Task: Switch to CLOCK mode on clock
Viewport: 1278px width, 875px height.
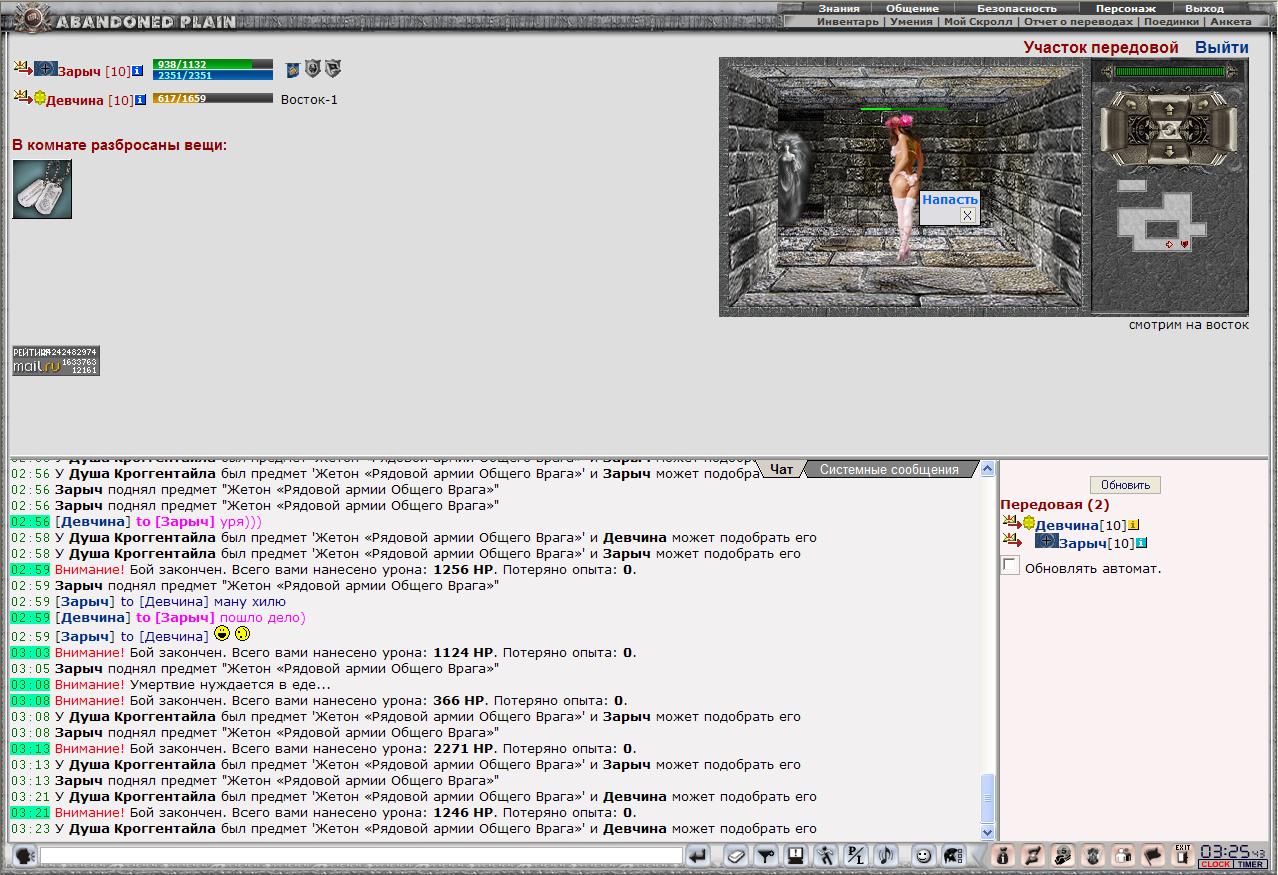Action: [1216, 864]
